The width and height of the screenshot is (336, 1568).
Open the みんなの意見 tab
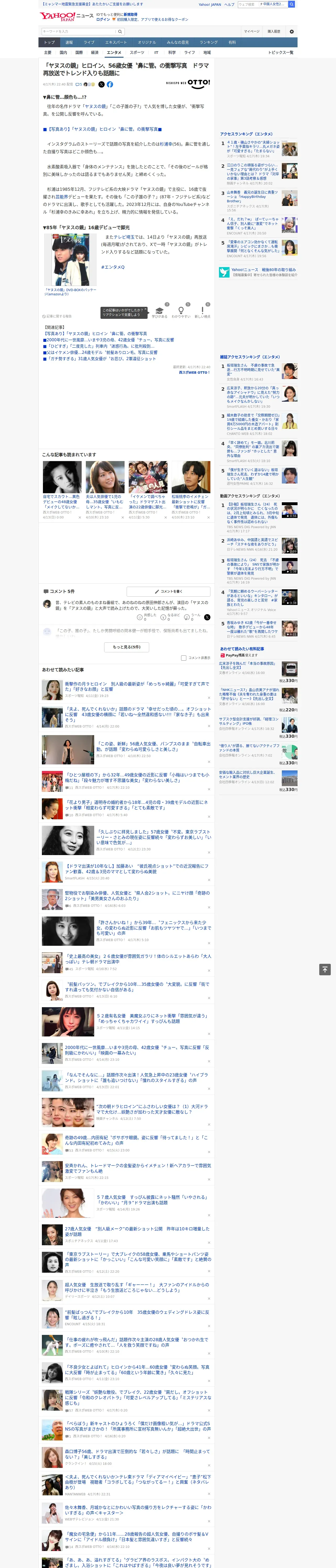click(x=178, y=43)
